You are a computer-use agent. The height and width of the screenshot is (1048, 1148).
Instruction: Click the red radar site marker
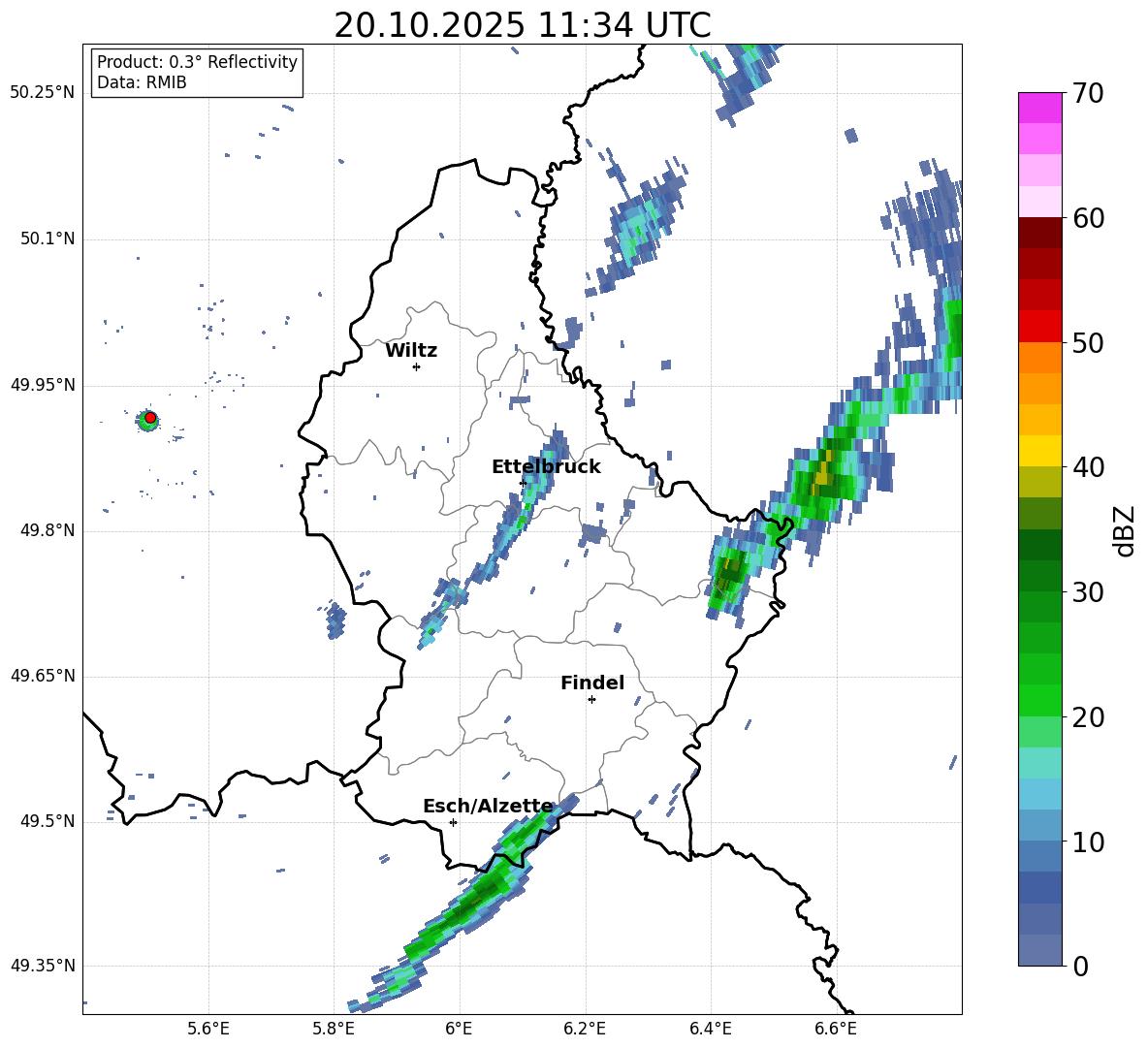tap(150, 418)
